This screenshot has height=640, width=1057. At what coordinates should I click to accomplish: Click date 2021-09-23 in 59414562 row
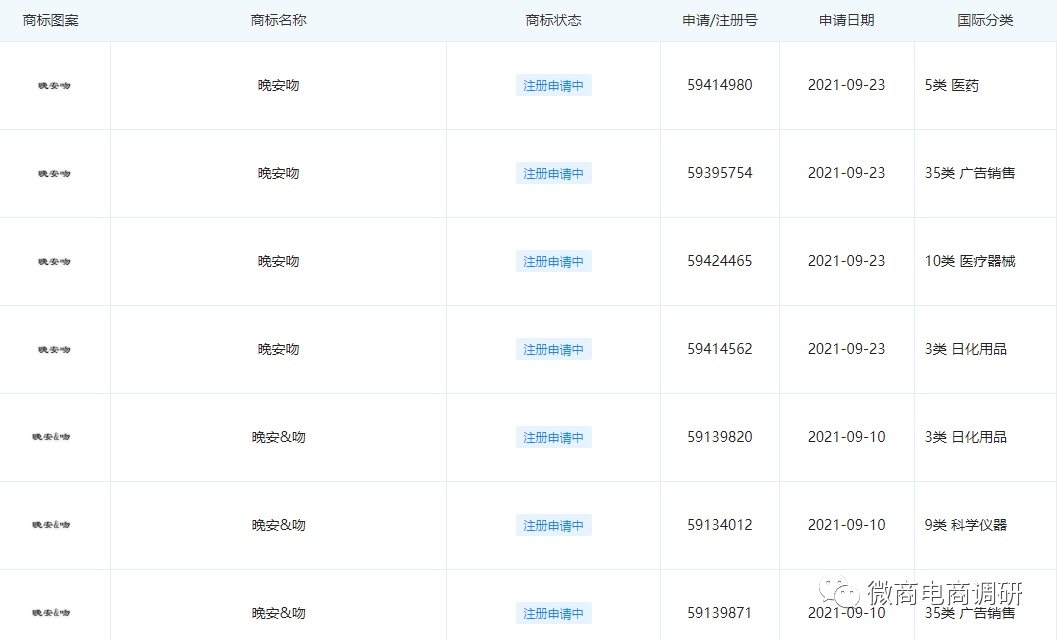point(847,349)
